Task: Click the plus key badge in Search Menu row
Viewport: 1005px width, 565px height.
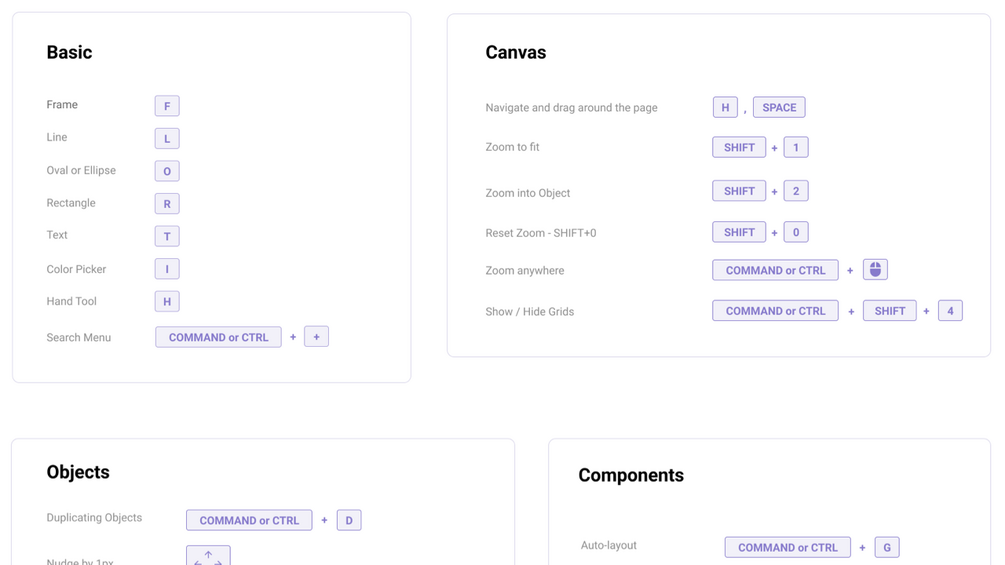Action: (316, 337)
